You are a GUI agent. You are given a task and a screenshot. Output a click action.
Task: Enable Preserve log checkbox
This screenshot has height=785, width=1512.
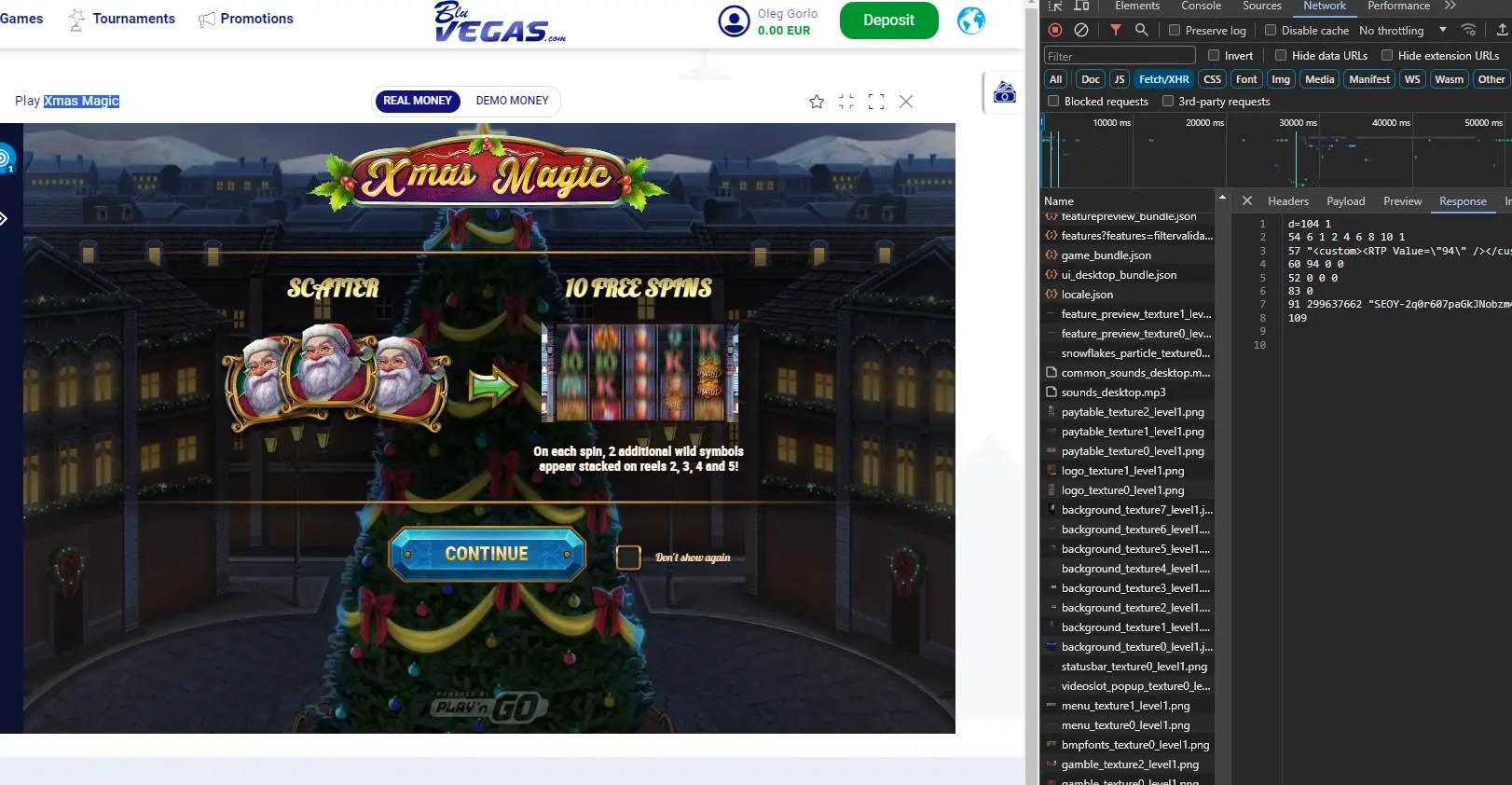coord(1175,30)
